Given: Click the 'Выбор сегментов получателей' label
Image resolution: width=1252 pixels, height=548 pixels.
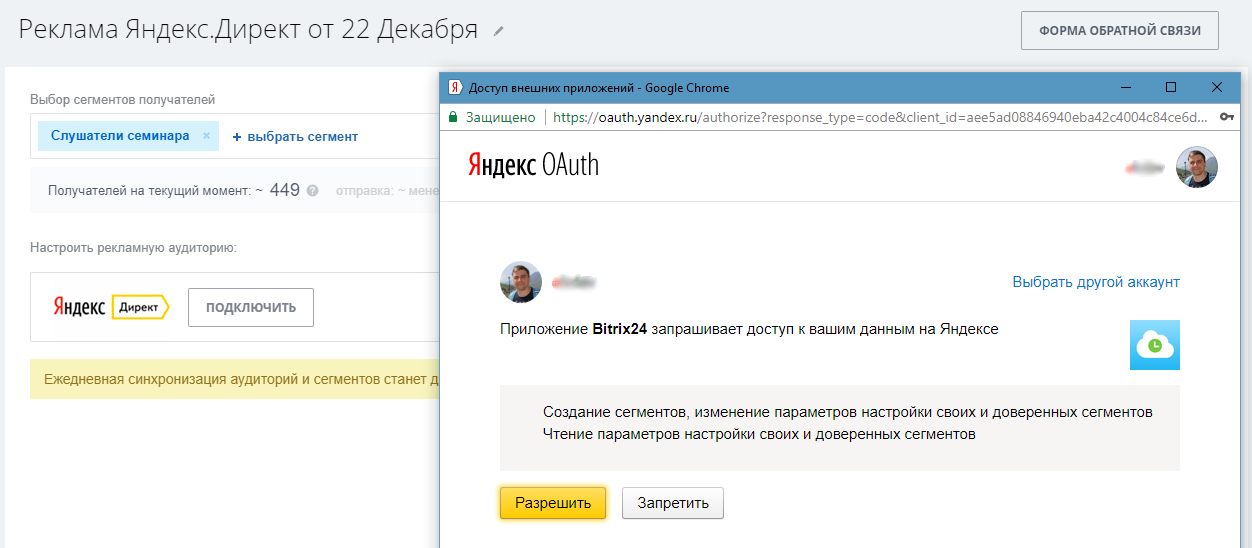Looking at the screenshot, I should coord(123,99).
